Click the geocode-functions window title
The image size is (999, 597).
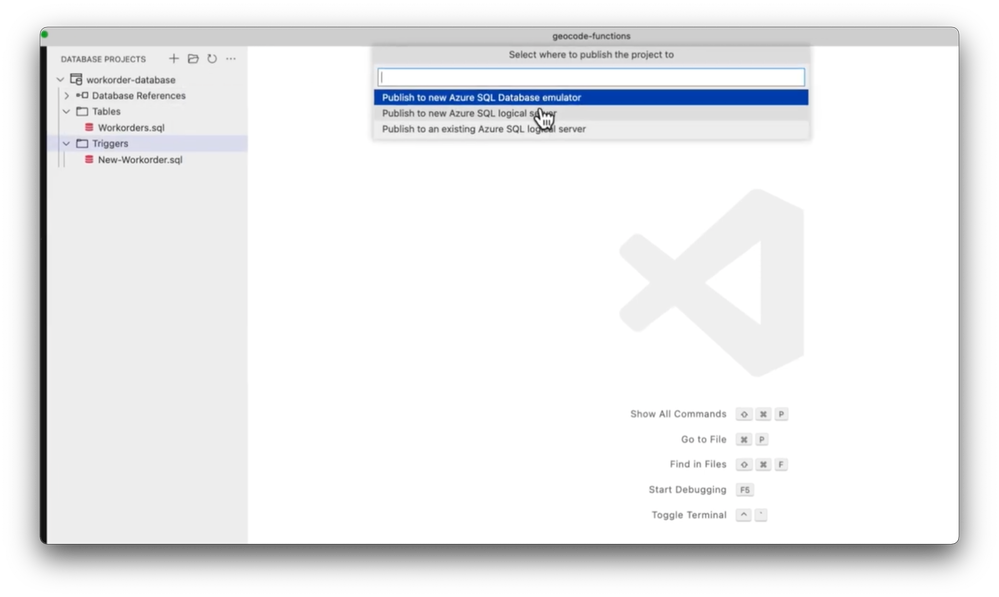pyautogui.click(x=591, y=36)
